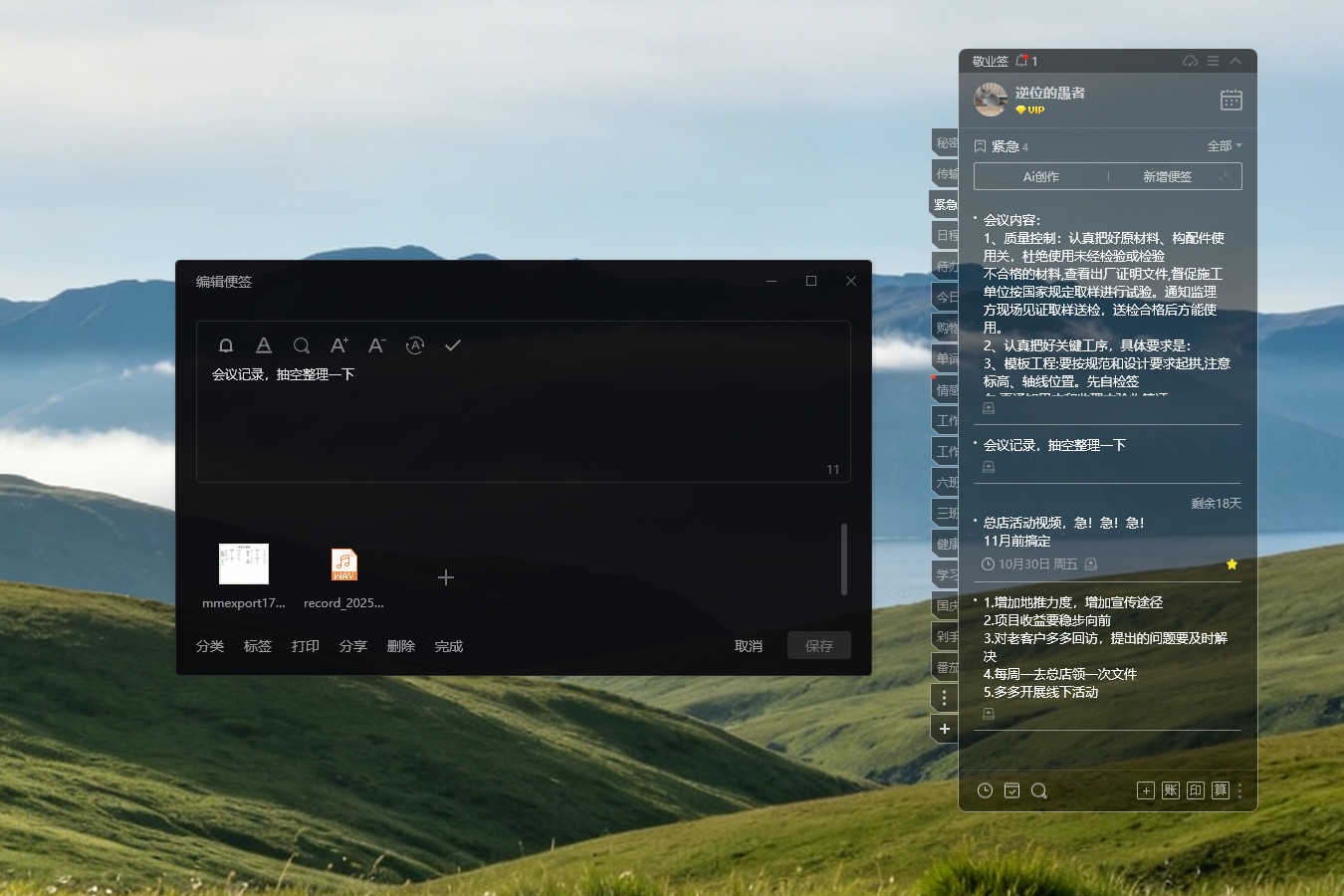Image resolution: width=1344 pixels, height=896 pixels.
Task: Open the 账 icon in the bottom bar
Action: (1171, 790)
